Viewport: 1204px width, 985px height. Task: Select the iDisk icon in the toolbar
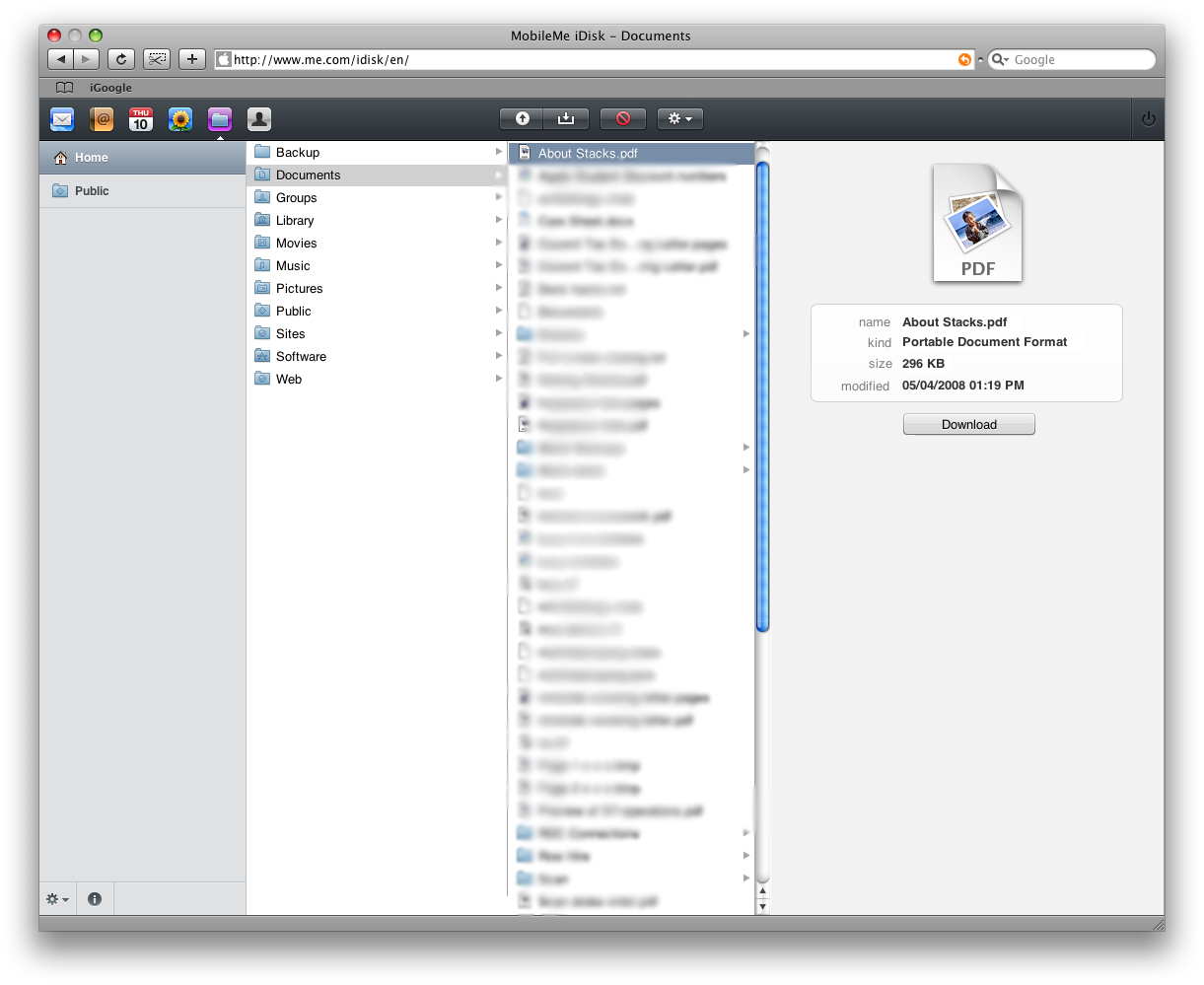(220, 118)
